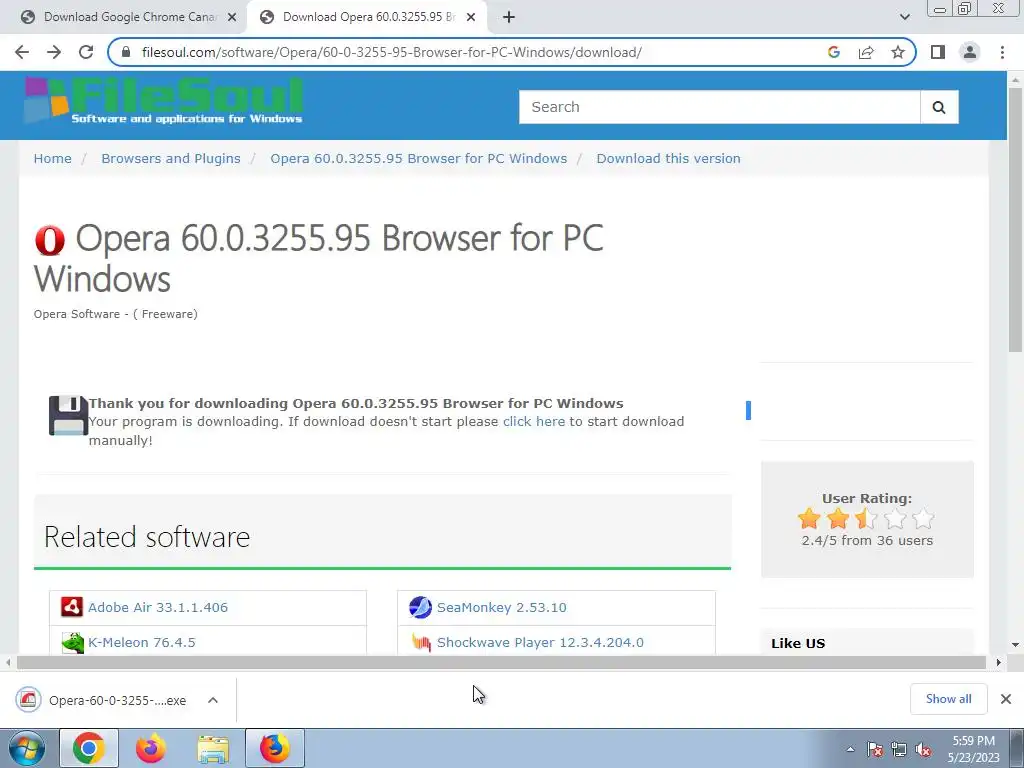The height and width of the screenshot is (768, 1024).
Task: Click the SeaMonkey icon
Action: pyautogui.click(x=420, y=607)
